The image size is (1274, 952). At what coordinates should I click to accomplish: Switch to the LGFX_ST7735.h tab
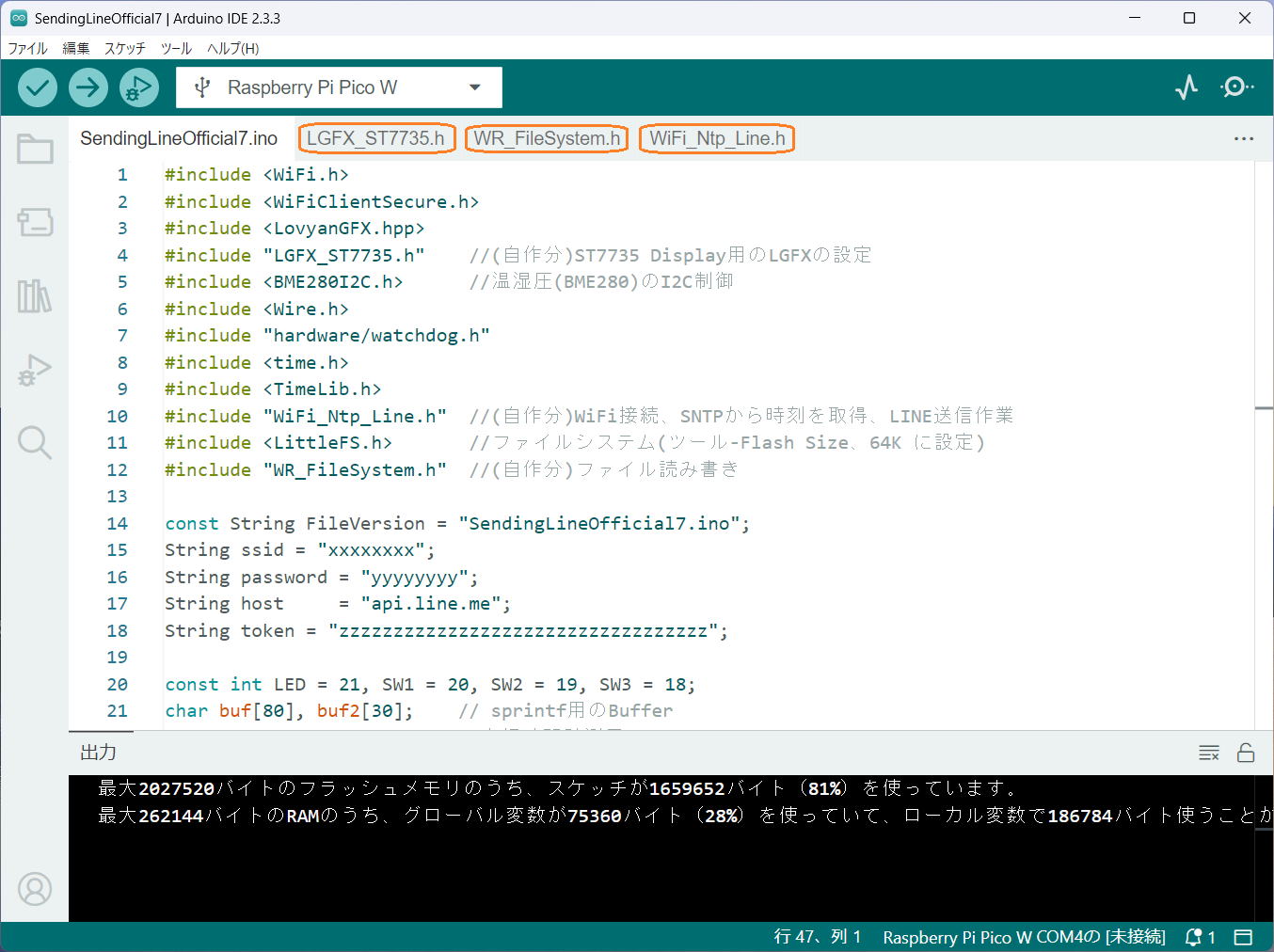(376, 138)
